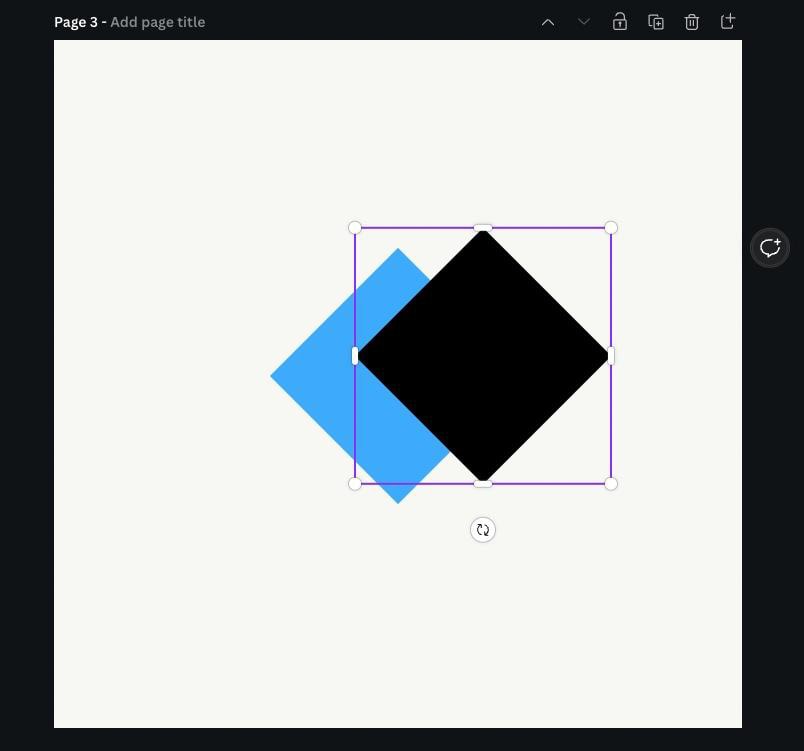Delete the page with the trash icon
The width and height of the screenshot is (804, 751).
692,22
